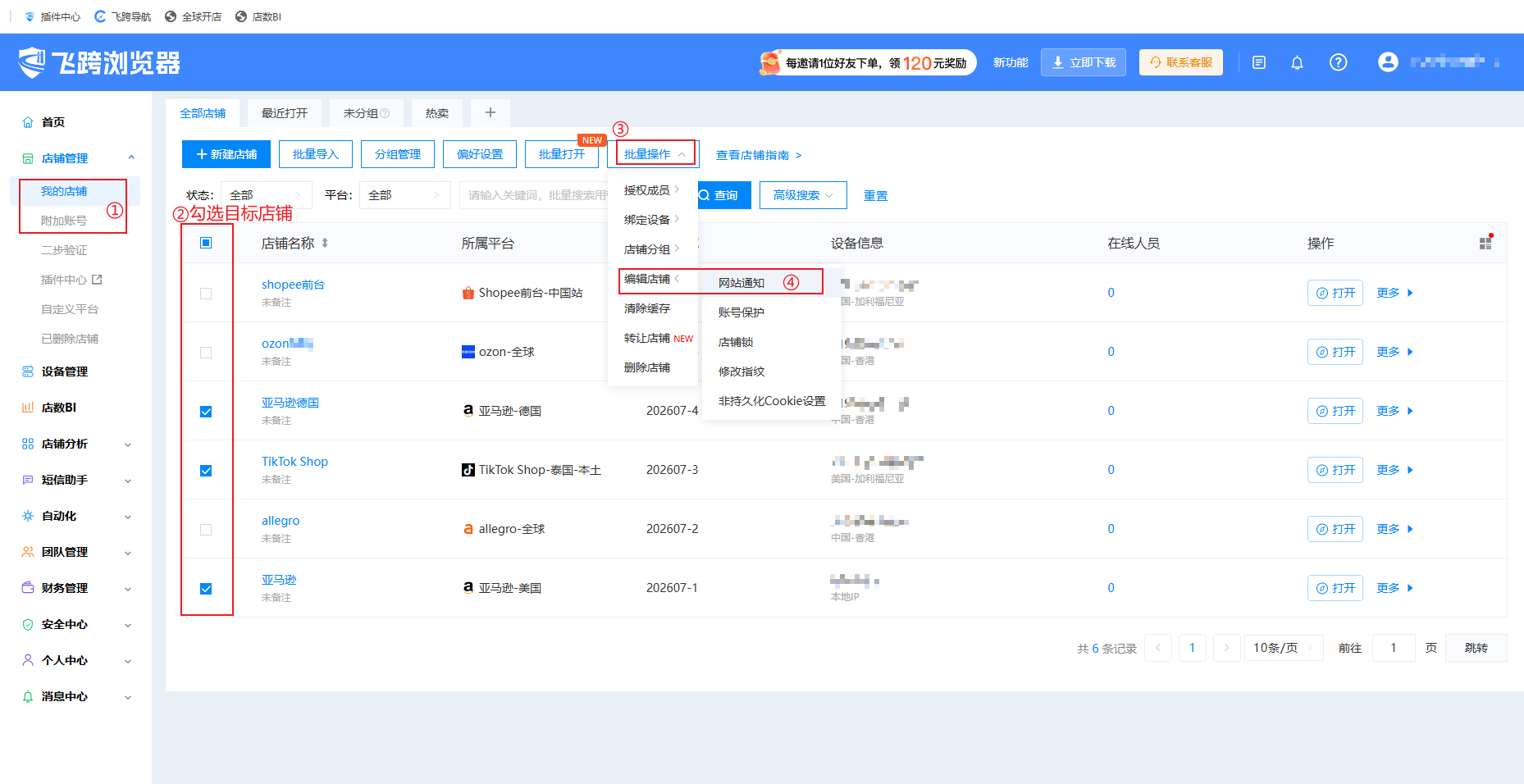Select 账号保护 in the submenu
The height and width of the screenshot is (784, 1524).
pyautogui.click(x=741, y=312)
